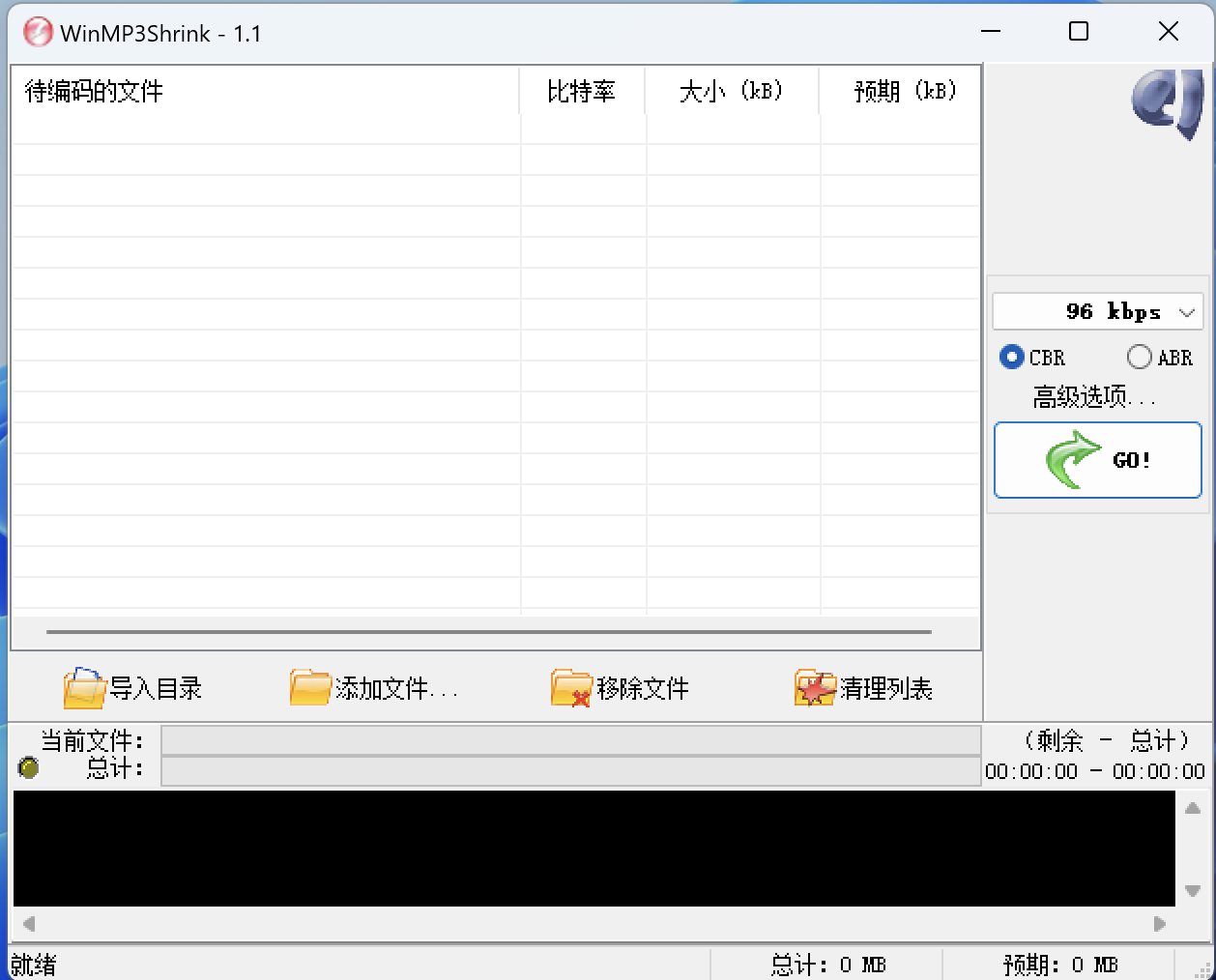Viewport: 1216px width, 980px height.
Task: Click the bitrate dropdown chevron arrow
Action: pyautogui.click(x=1189, y=311)
